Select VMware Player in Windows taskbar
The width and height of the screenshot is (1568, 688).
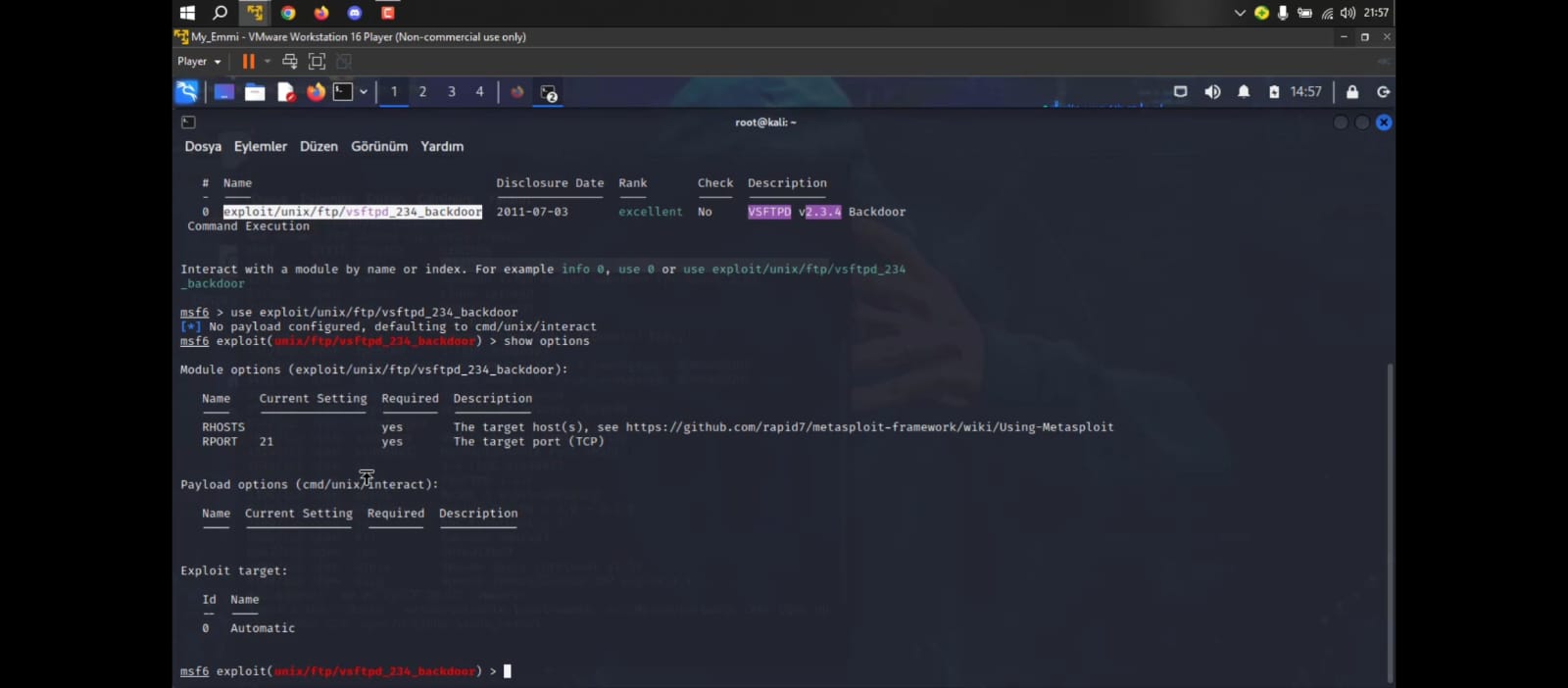tap(255, 13)
